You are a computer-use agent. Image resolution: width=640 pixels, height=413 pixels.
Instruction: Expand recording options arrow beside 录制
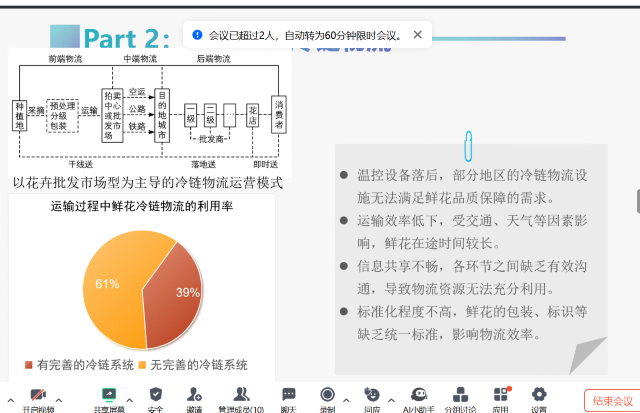[x=347, y=400]
